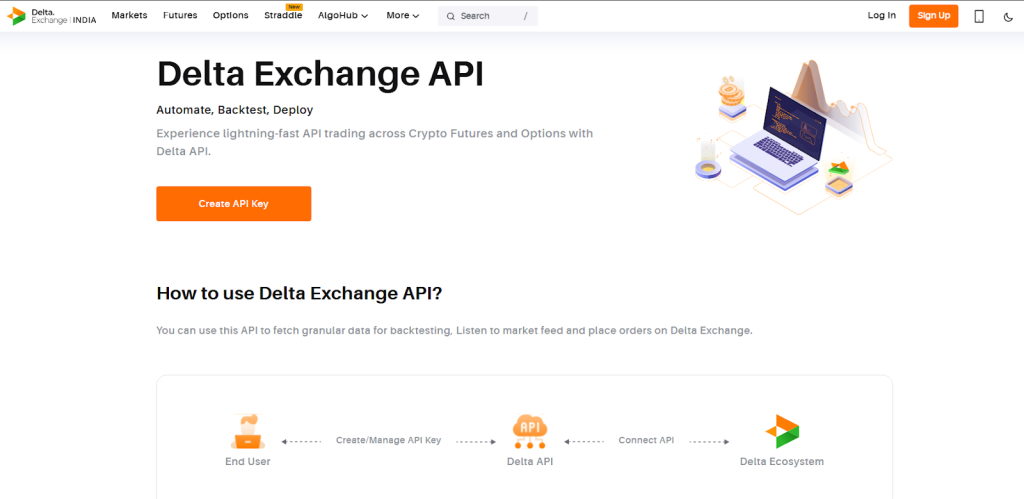Expand the More dropdown menu
Screen dimensions: 1024x499
402,16
